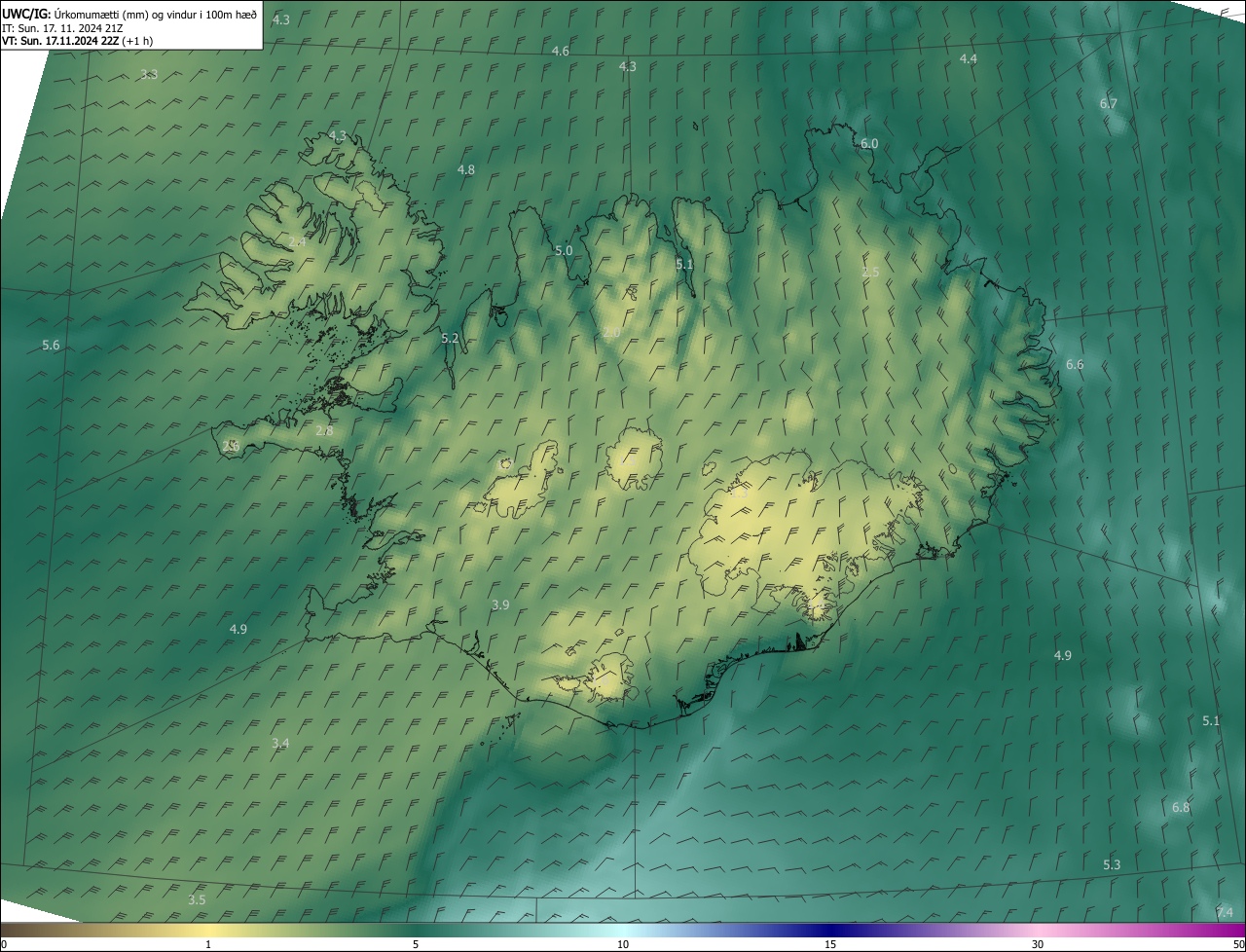Click the 5.6 value label

(52, 346)
